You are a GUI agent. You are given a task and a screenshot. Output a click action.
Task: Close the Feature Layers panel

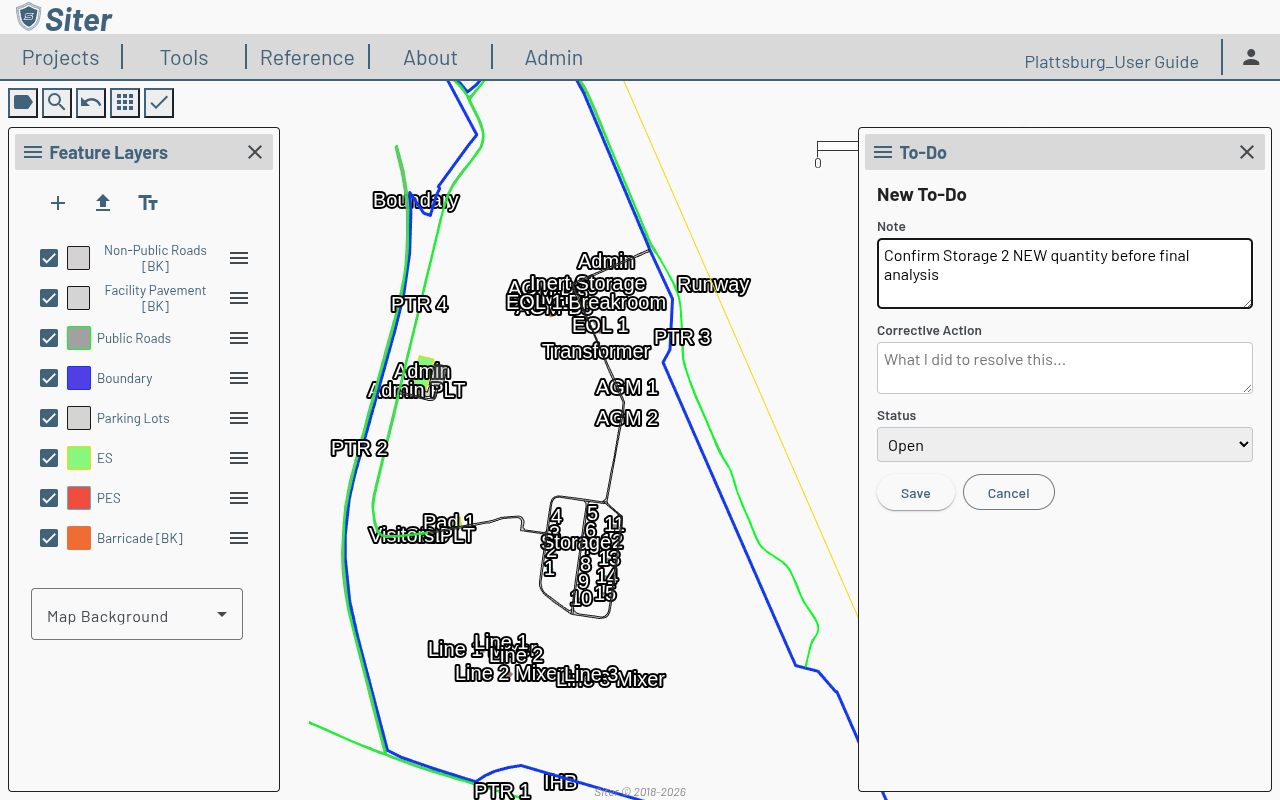click(255, 152)
